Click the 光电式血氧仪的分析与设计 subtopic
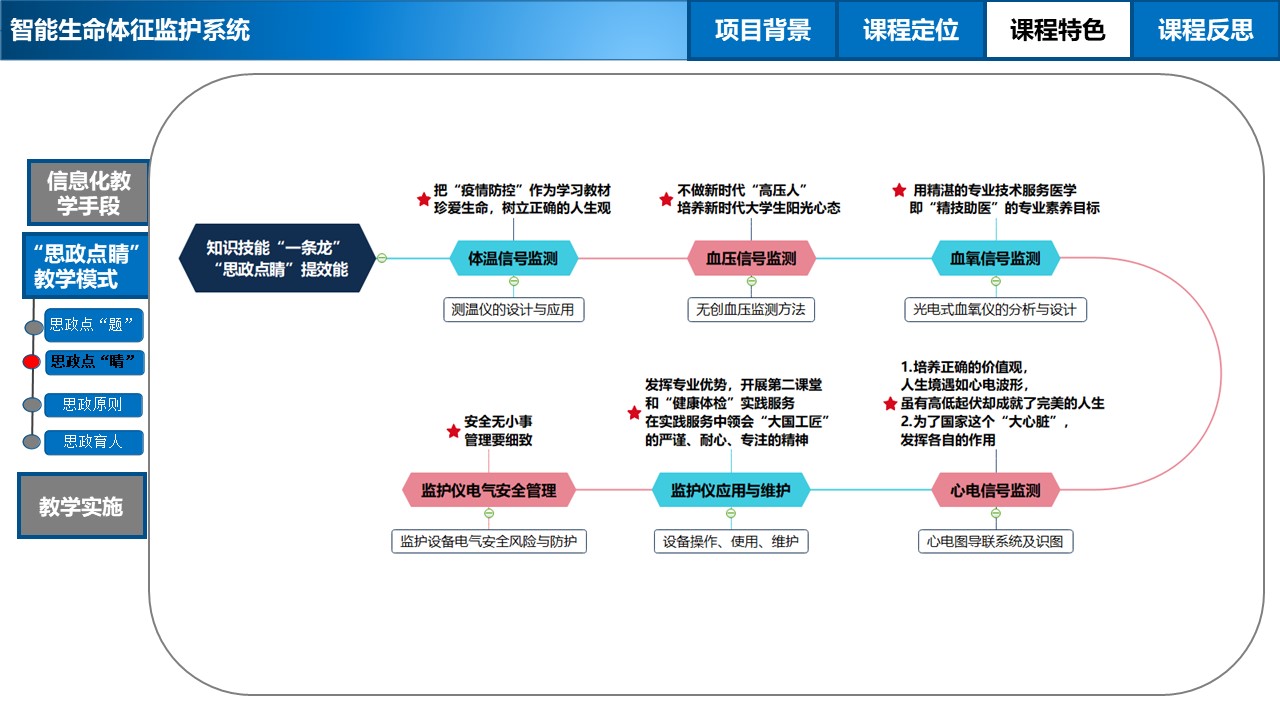 click(x=995, y=310)
